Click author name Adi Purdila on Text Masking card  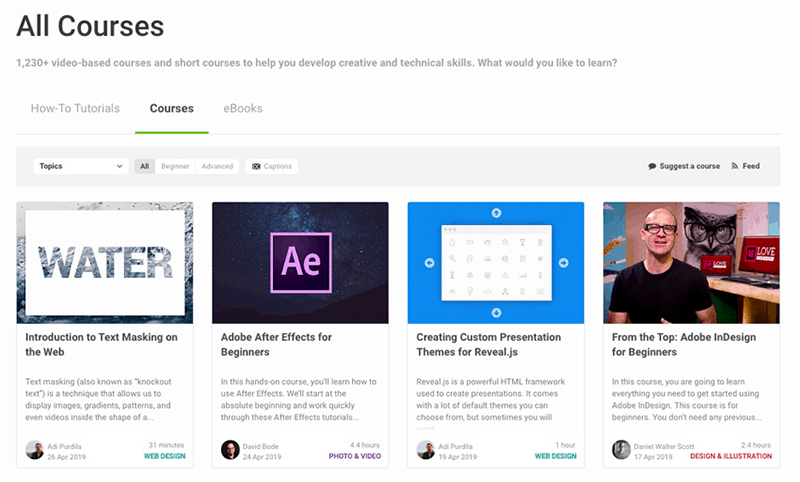click(x=64, y=446)
